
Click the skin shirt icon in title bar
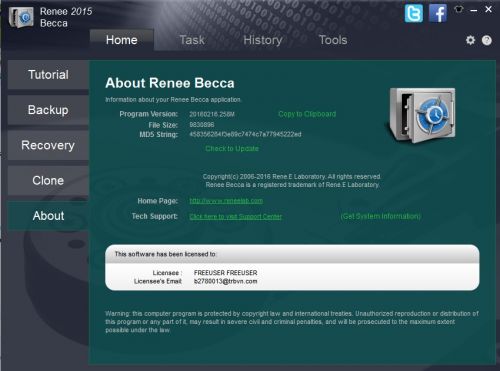459,10
